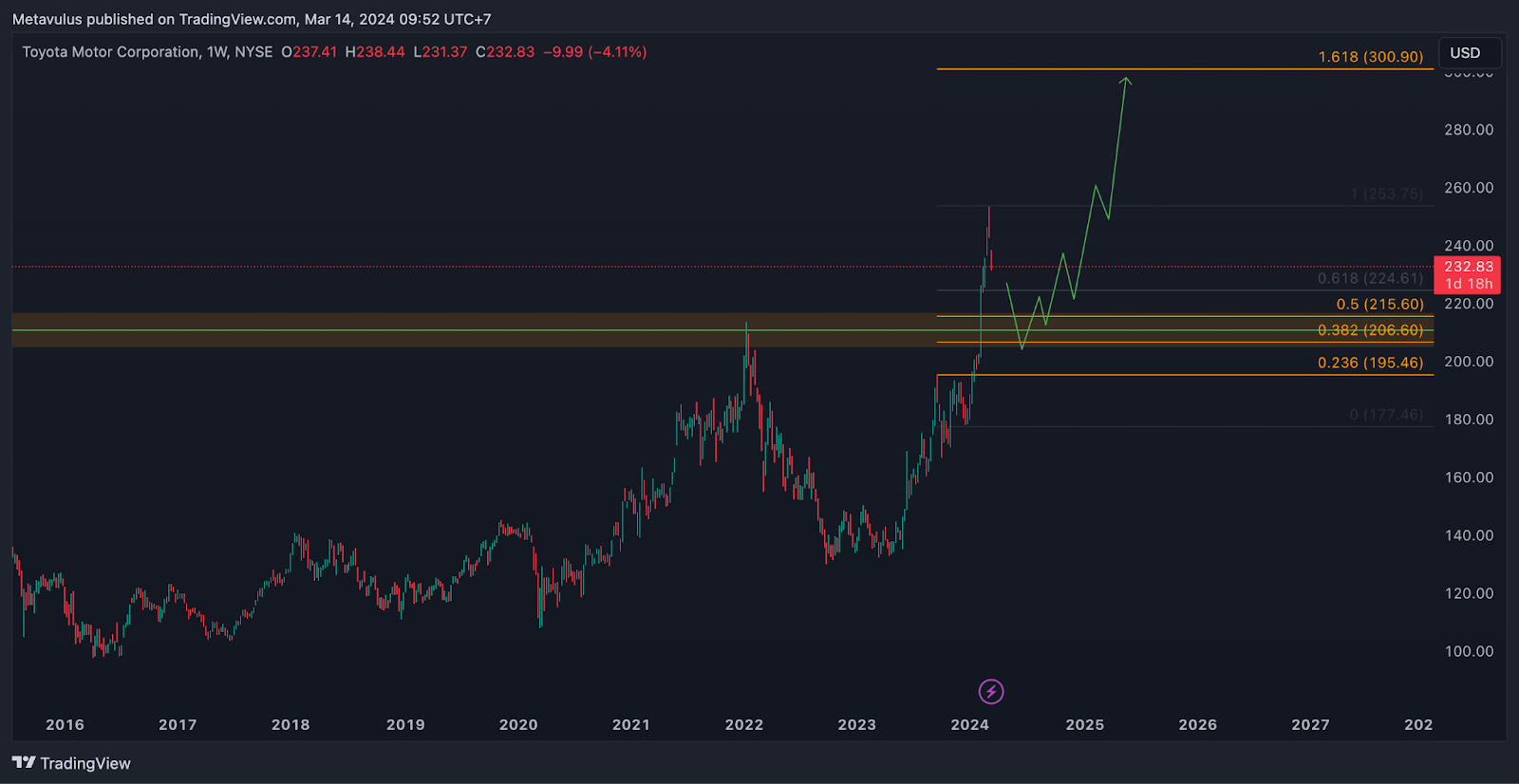Image resolution: width=1519 pixels, height=784 pixels.
Task: Click the 220.00 price axis label
Action: pos(1469,304)
